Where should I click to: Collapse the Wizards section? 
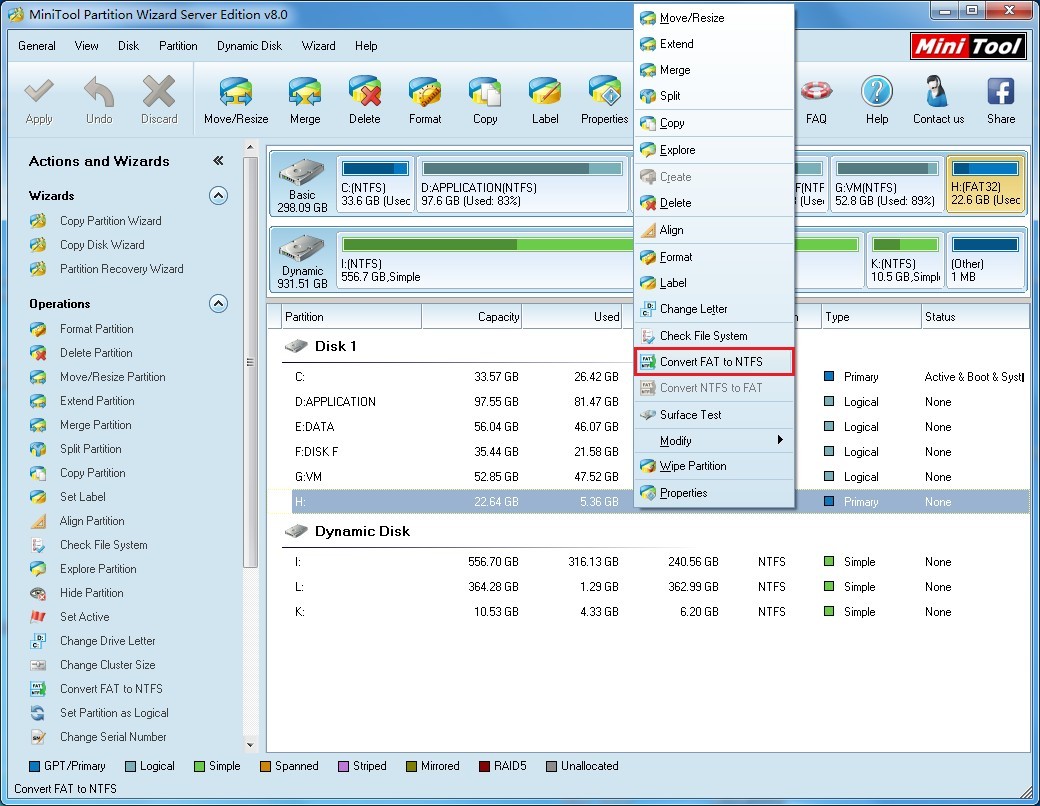[218, 196]
